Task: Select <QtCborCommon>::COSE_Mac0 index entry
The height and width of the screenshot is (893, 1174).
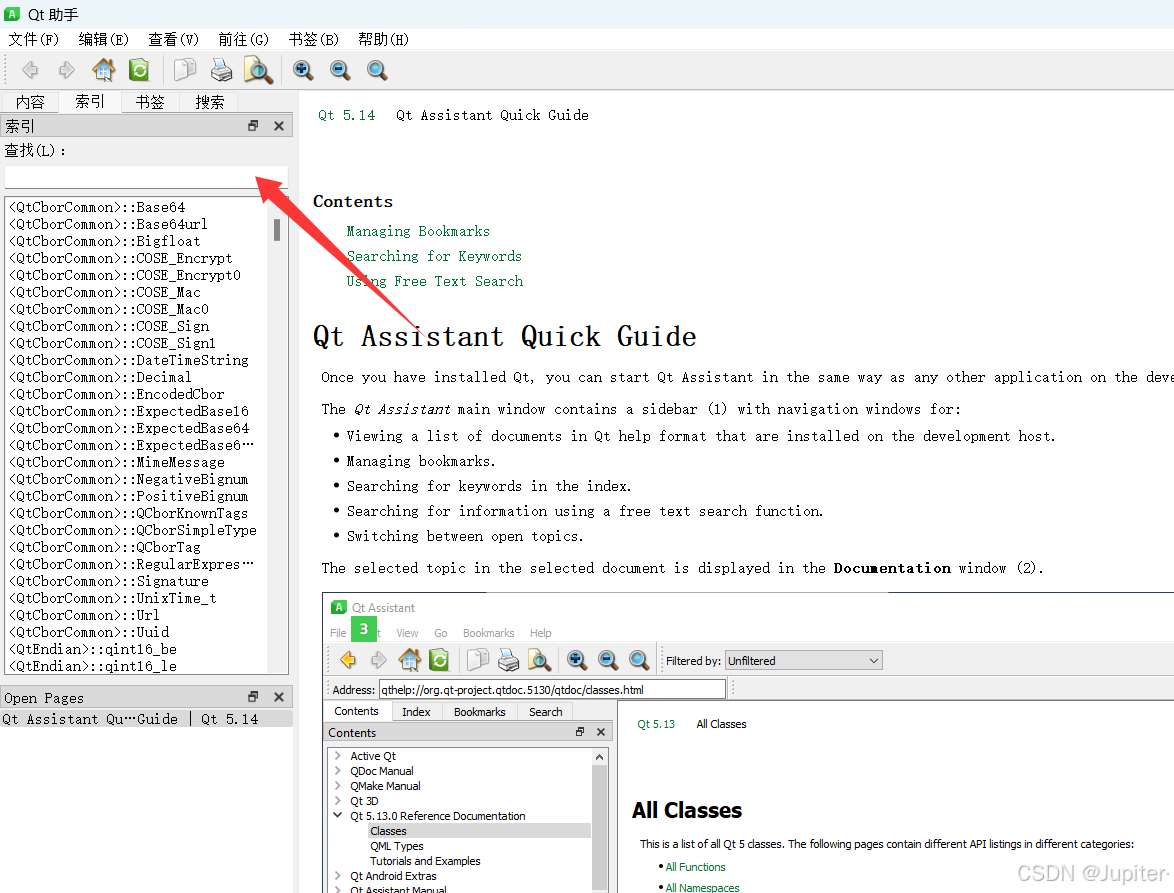Action: pyautogui.click(x=109, y=309)
